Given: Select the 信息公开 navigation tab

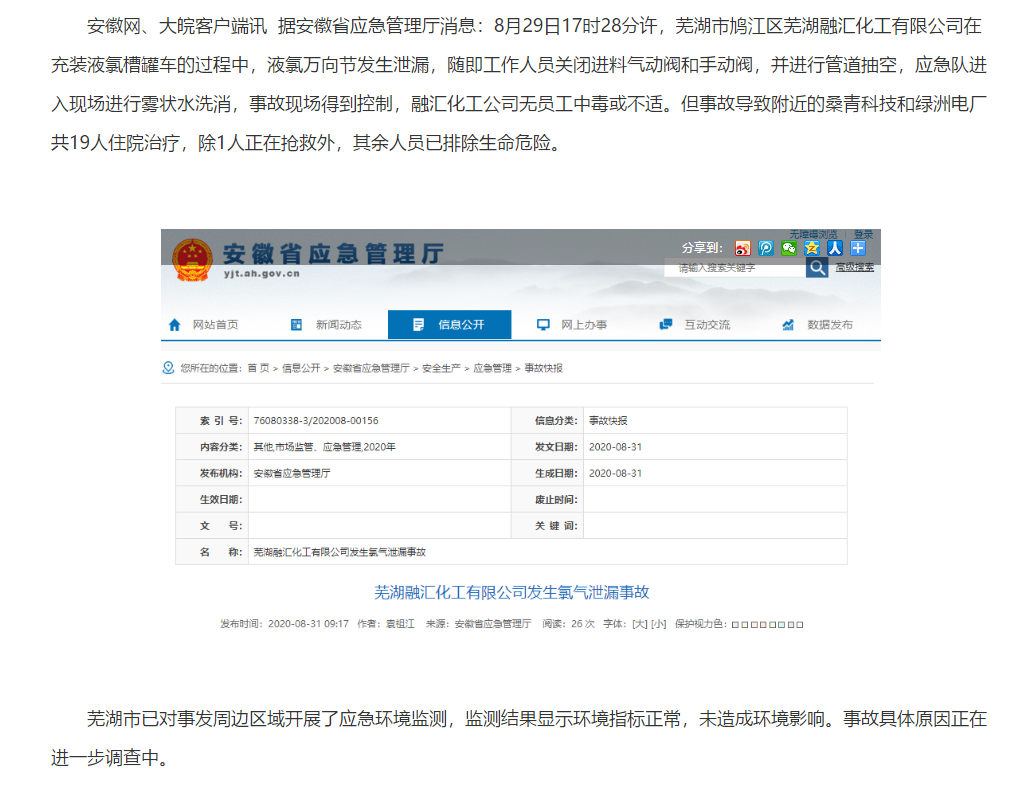Looking at the screenshot, I should [449, 325].
